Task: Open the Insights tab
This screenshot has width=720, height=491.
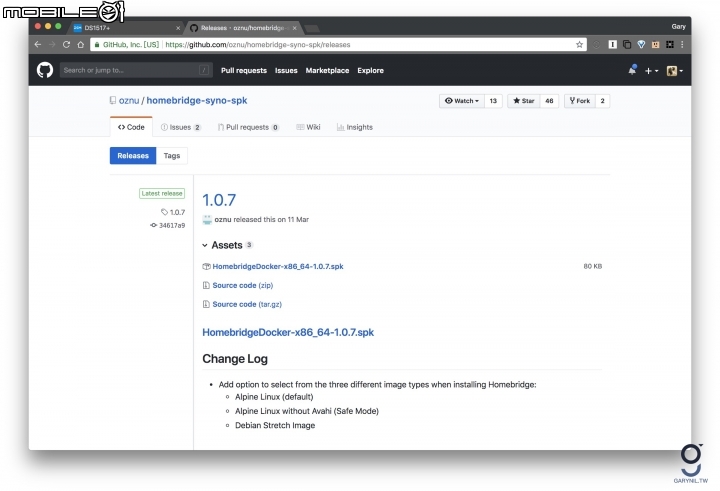Action: coord(354,127)
